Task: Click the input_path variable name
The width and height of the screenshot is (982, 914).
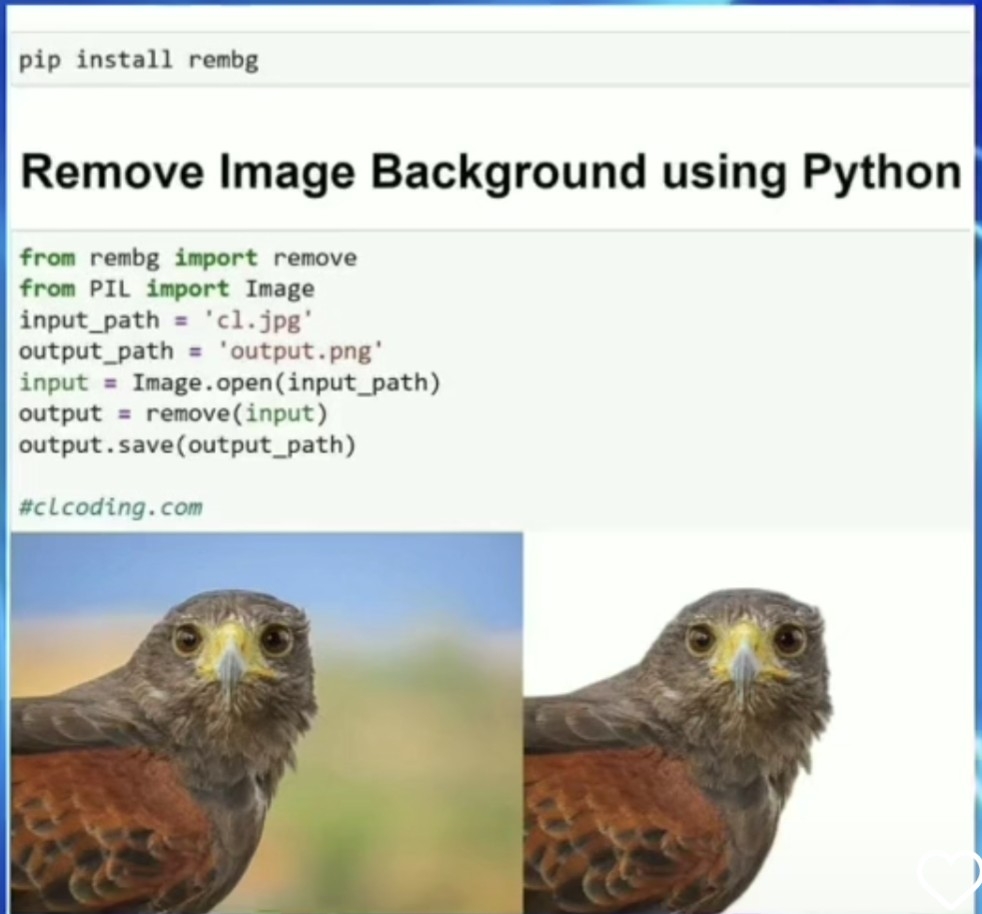Action: coord(90,320)
